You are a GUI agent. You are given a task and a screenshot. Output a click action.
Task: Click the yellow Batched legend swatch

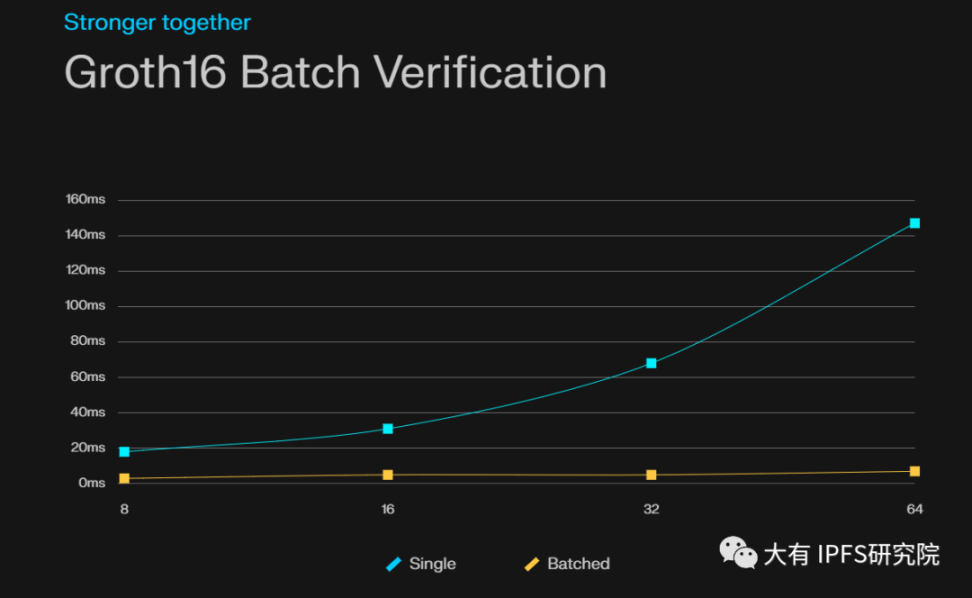532,564
